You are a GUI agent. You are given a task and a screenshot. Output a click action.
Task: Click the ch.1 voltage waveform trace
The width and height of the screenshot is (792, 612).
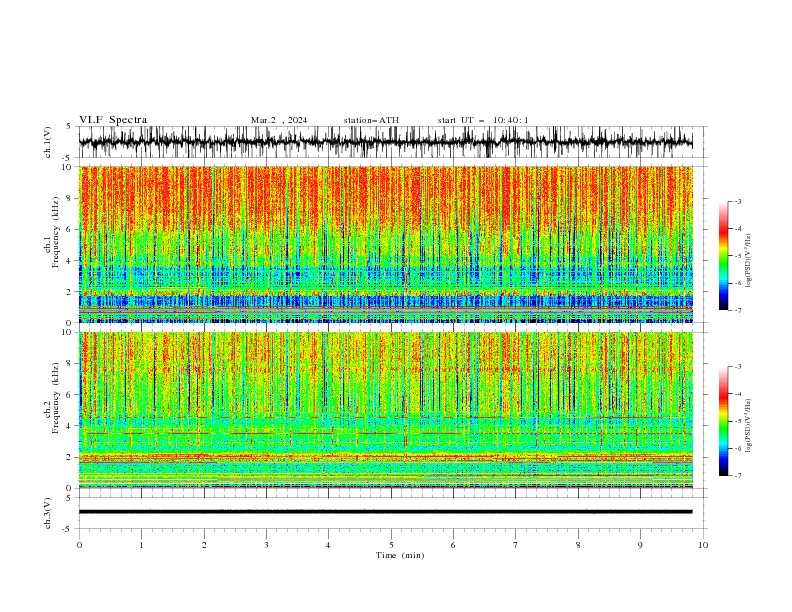(385, 142)
